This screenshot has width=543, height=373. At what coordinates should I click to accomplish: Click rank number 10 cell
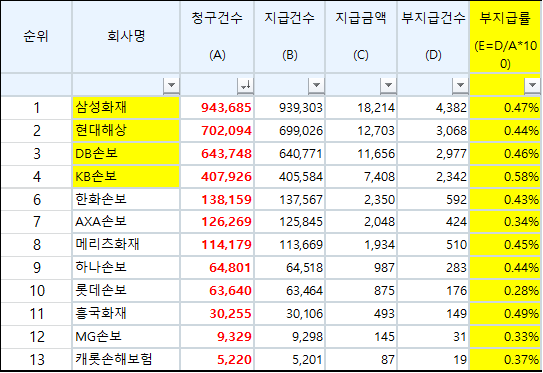36,291
